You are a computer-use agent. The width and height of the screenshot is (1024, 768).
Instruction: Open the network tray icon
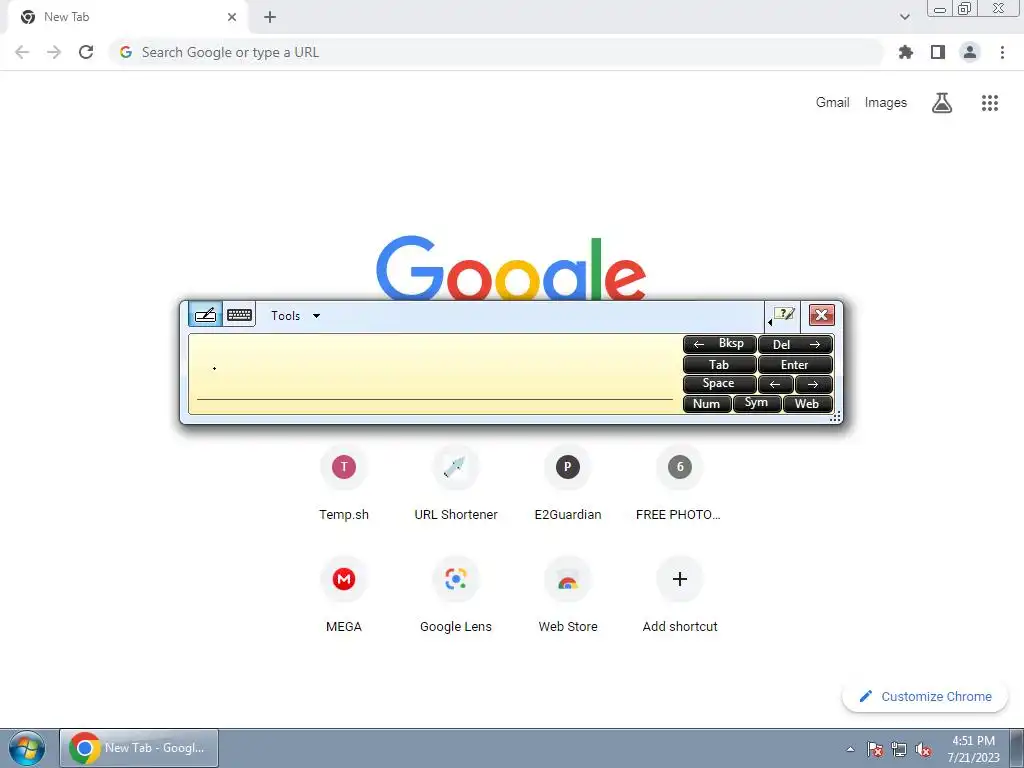pyautogui.click(x=899, y=749)
